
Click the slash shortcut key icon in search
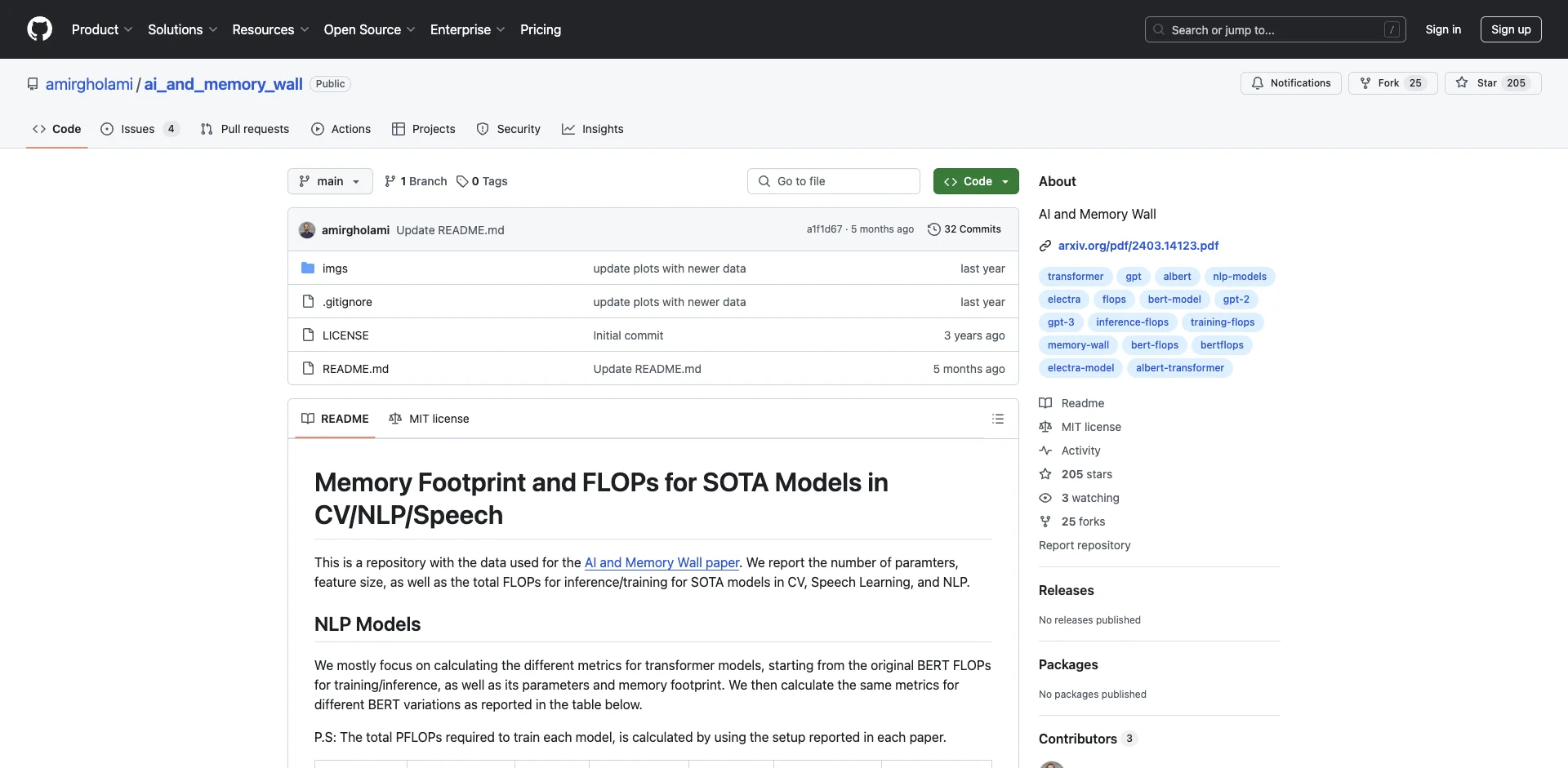pos(1392,29)
